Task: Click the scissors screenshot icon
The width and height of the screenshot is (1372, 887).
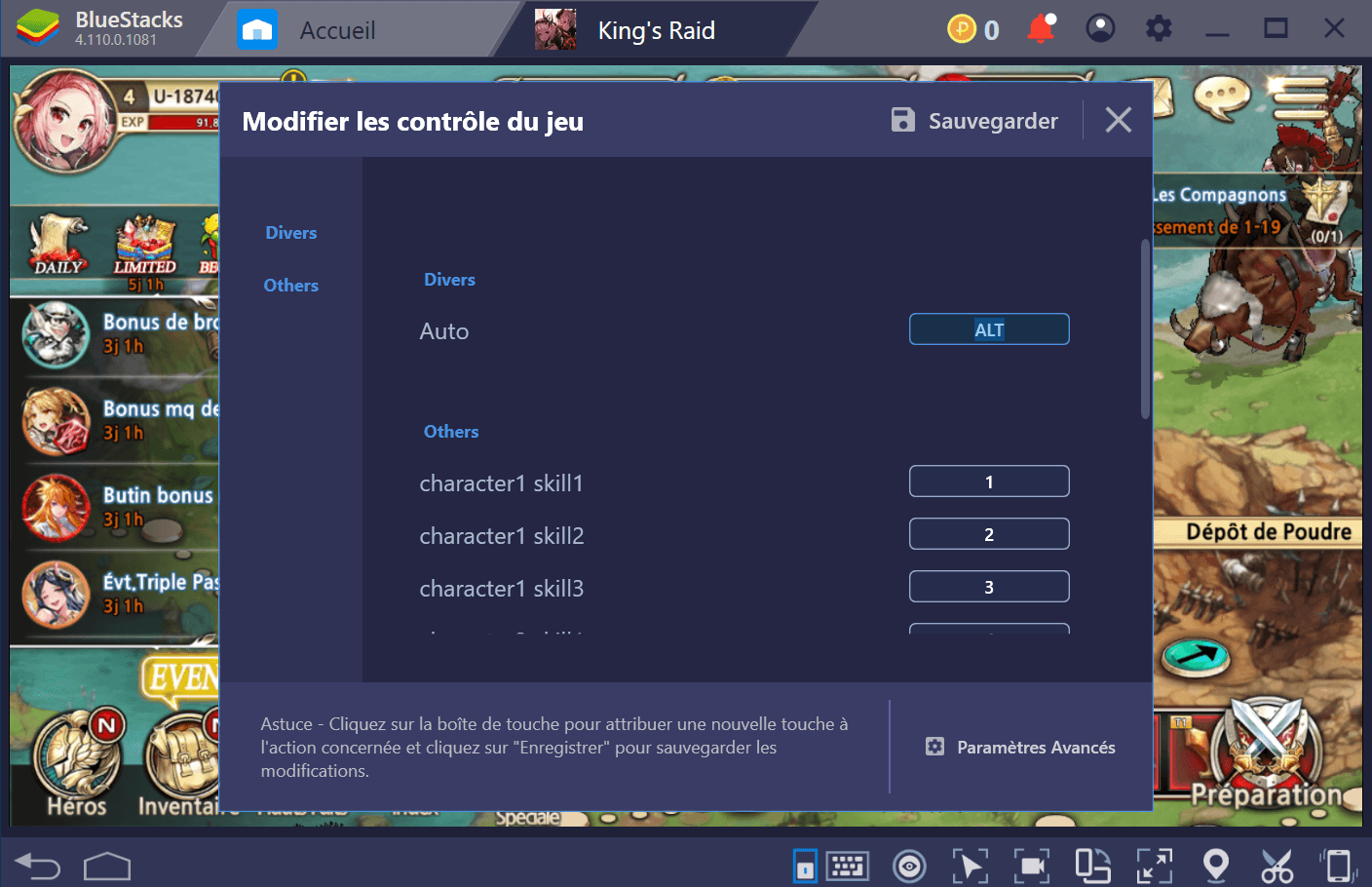Action: (x=1277, y=866)
